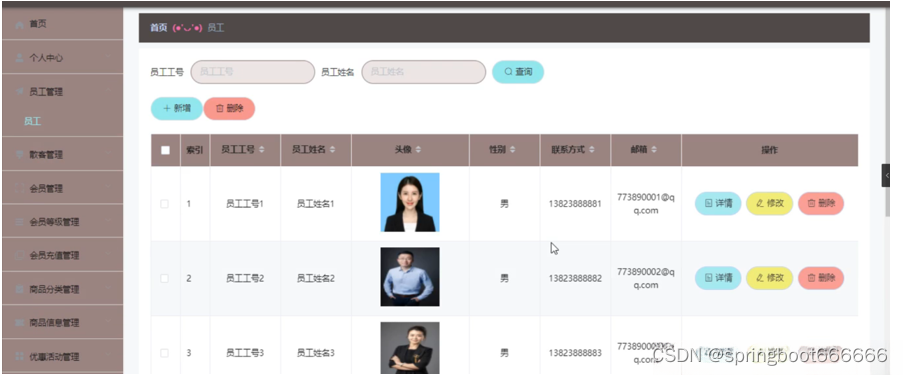Click the icon beside 商品分类管理
This screenshot has width=903, height=375.
pyautogui.click(x=20, y=289)
